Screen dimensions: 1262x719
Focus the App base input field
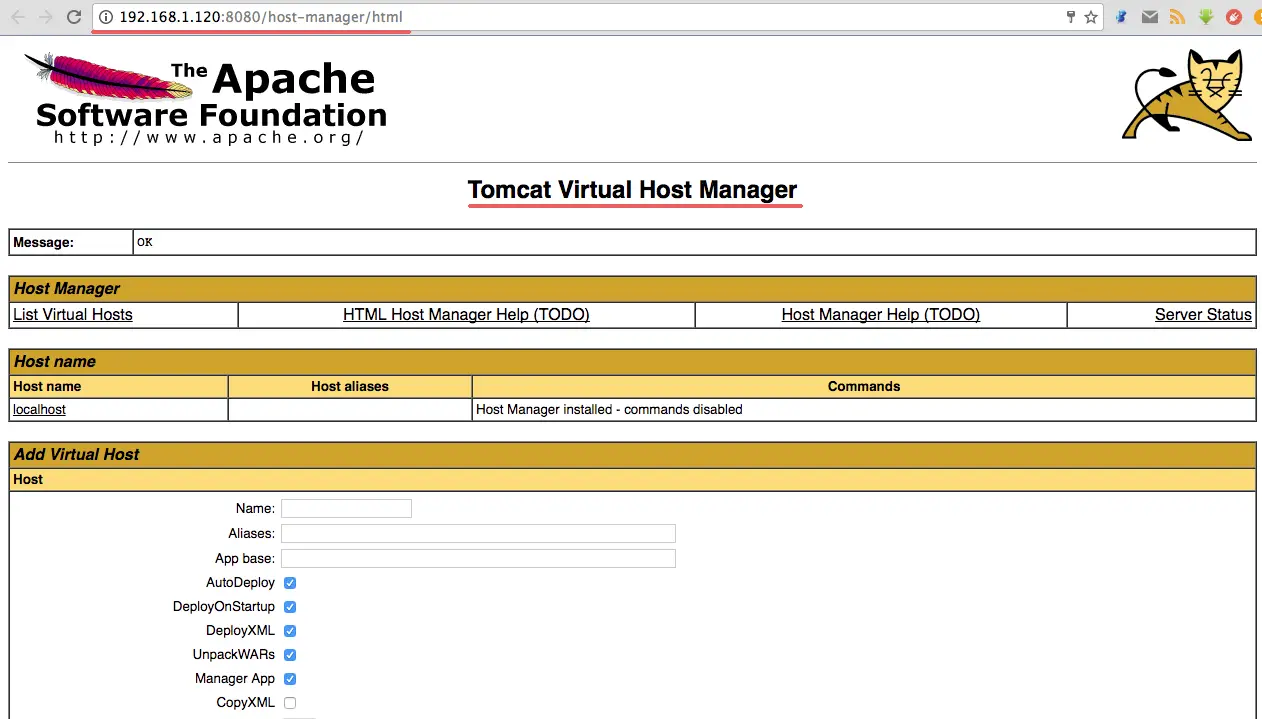pyautogui.click(x=478, y=558)
